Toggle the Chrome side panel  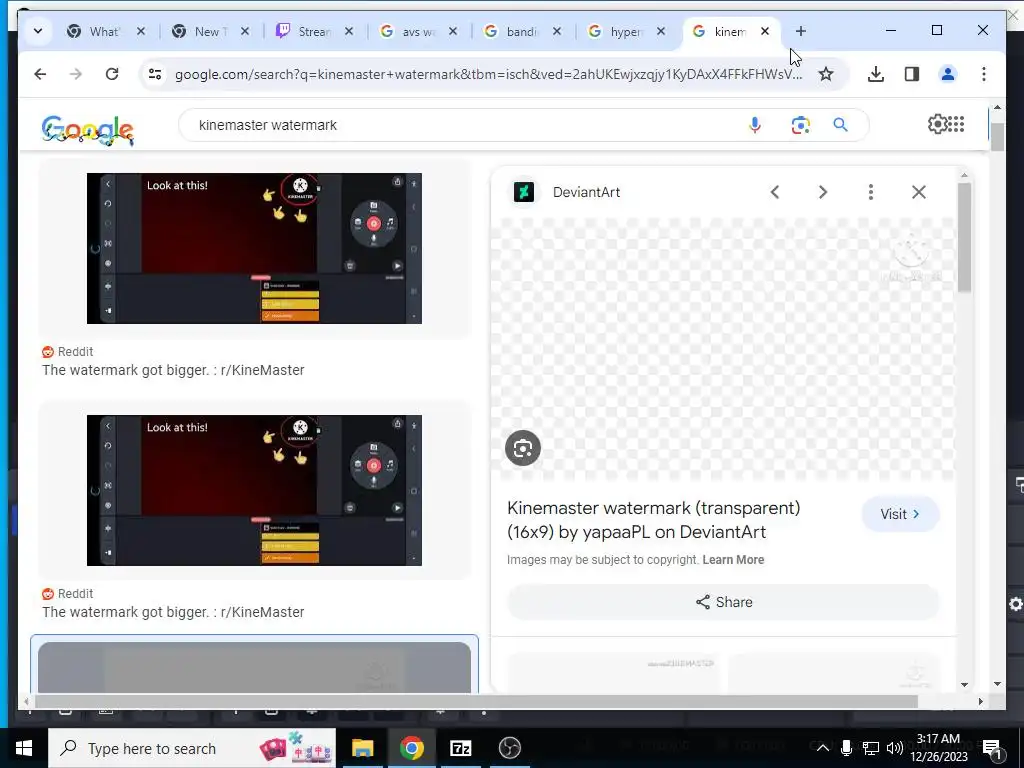[912, 74]
